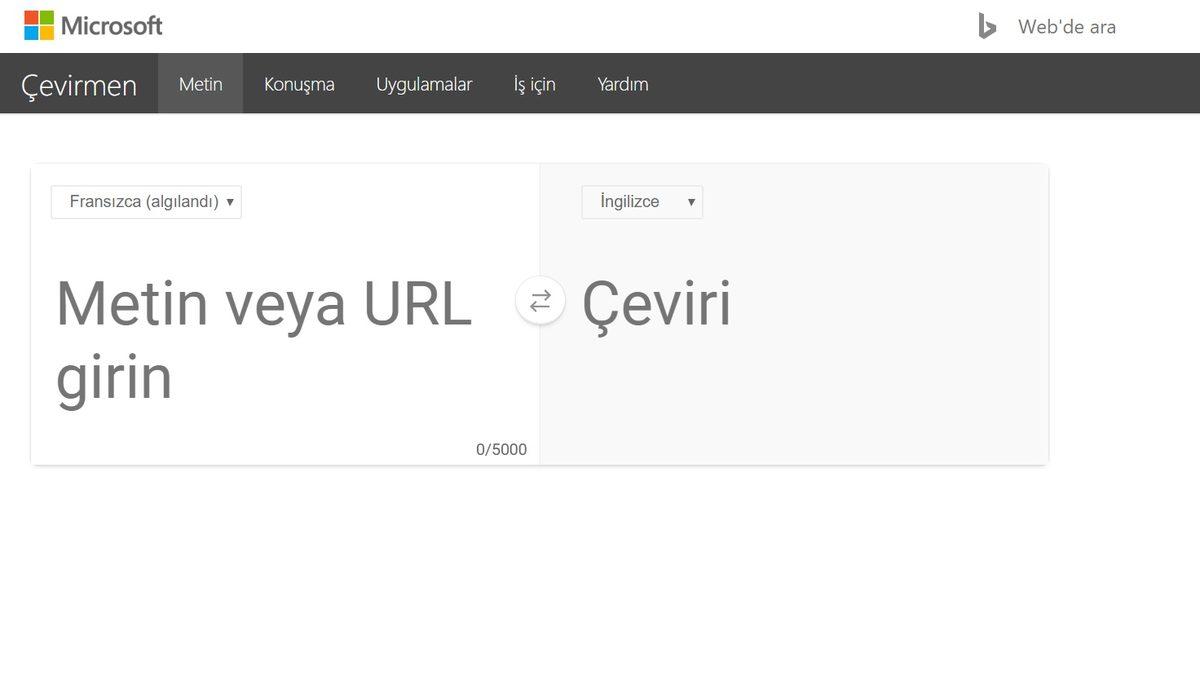
Task: Switch to the Konuşma tab
Action: click(299, 84)
